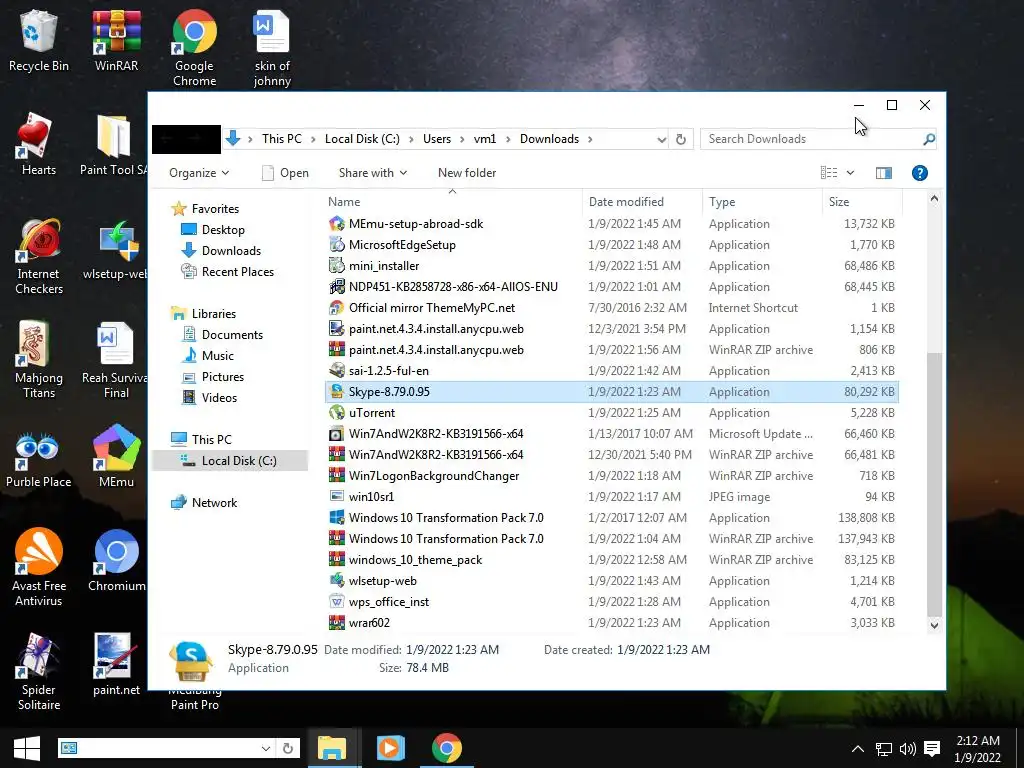Open the Organize dropdown menu
The image size is (1024, 768).
199,173
